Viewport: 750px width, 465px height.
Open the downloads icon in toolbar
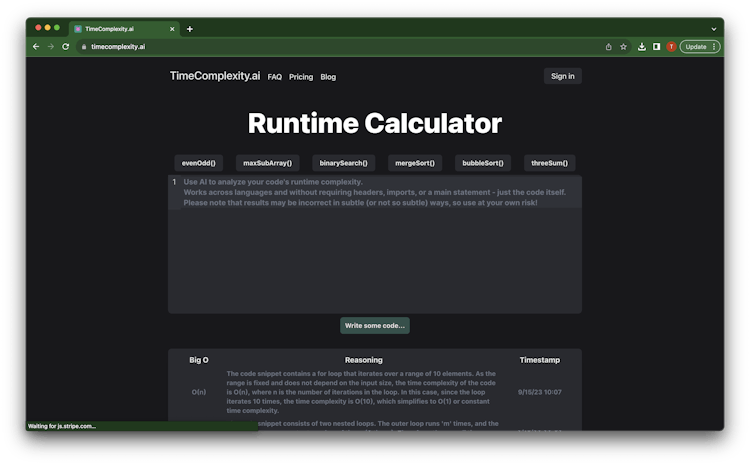coord(642,47)
